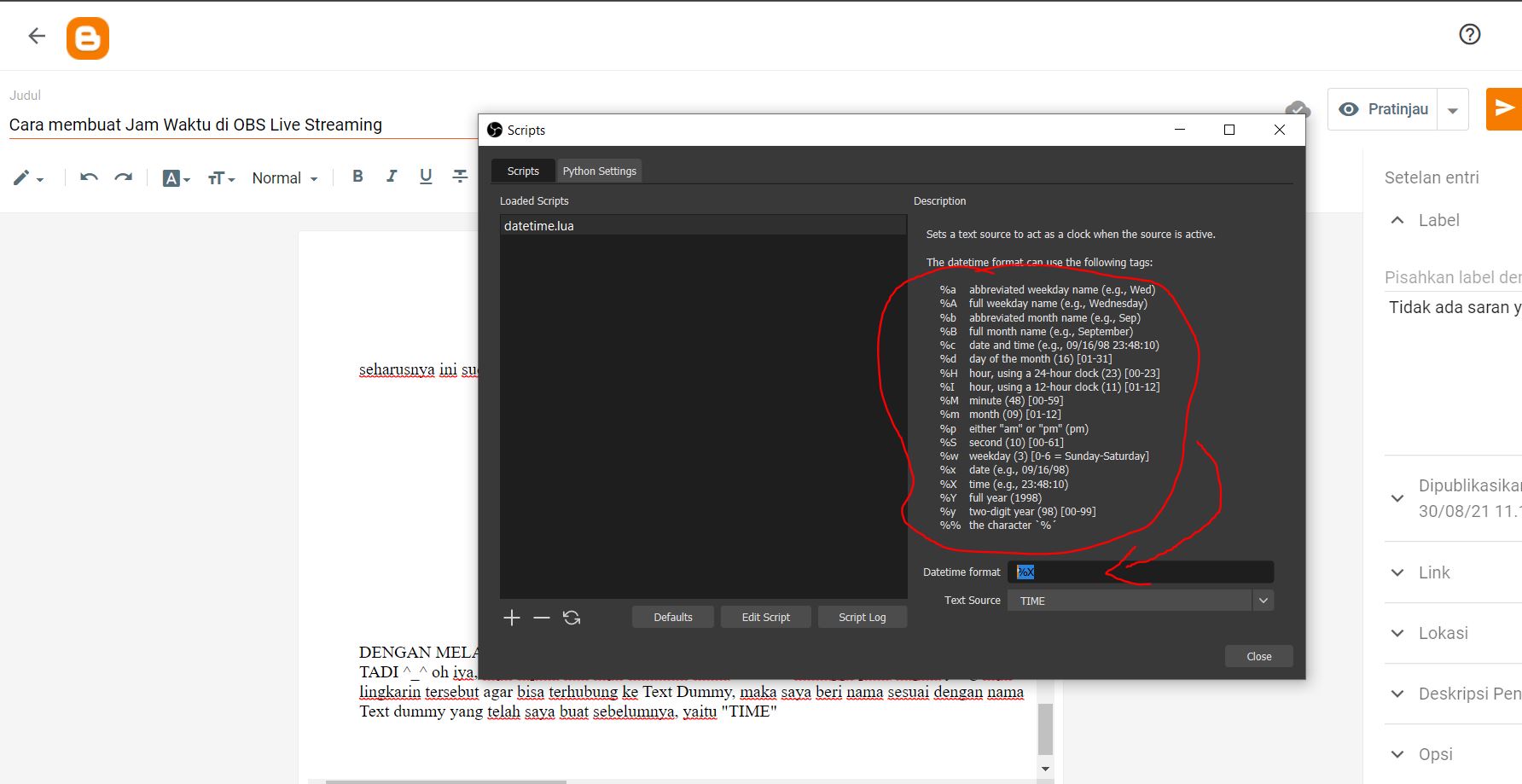Close the Scripts dialog via Close button
The height and width of the screenshot is (784, 1522).
[1259, 656]
